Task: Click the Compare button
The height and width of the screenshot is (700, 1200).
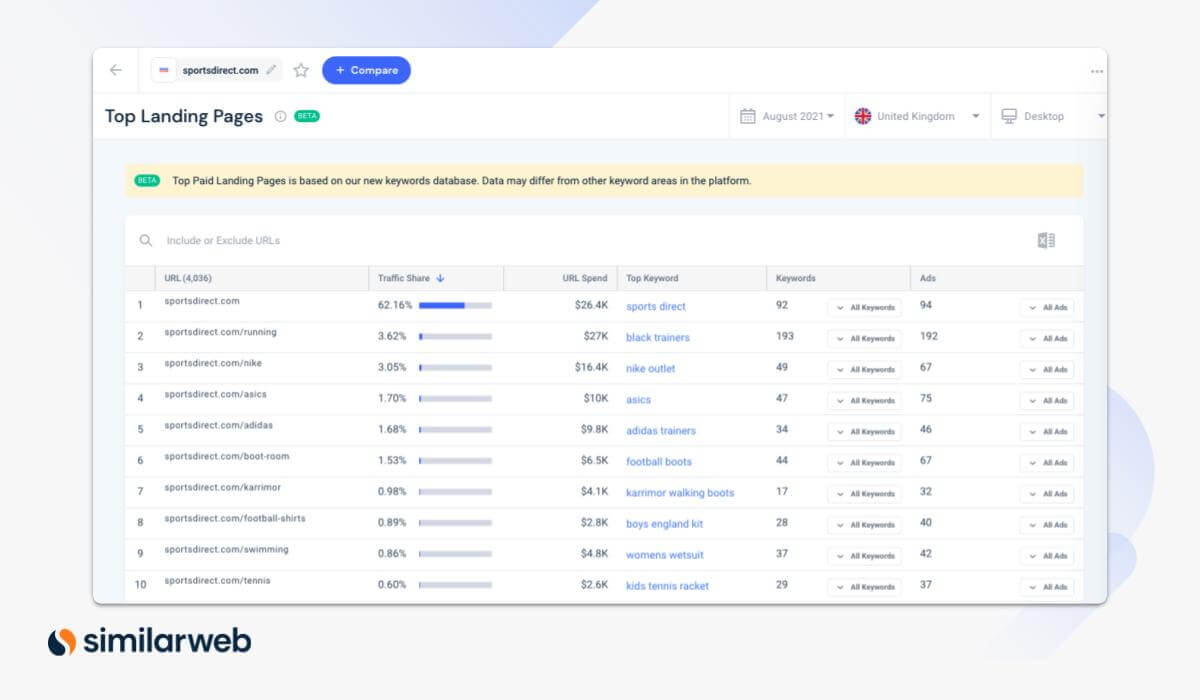Action: [x=366, y=70]
